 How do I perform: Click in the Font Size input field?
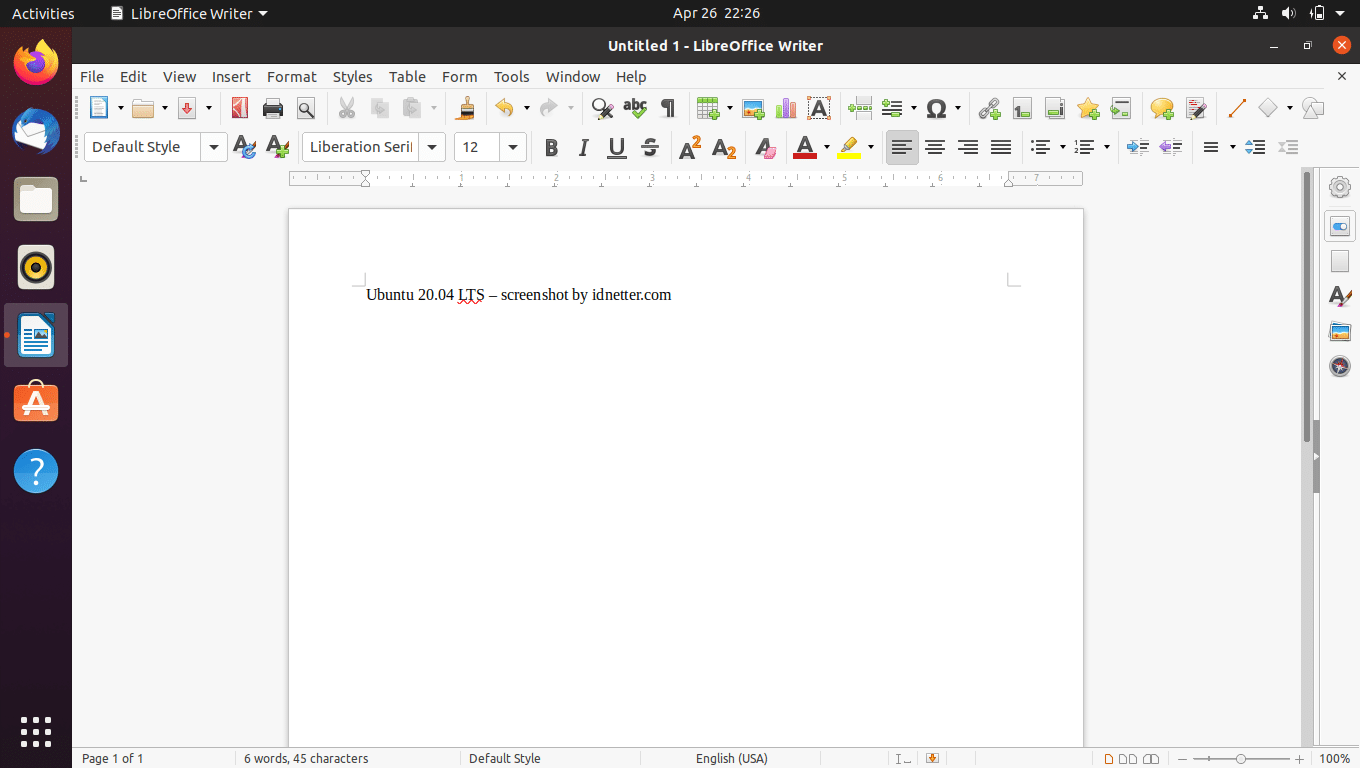(478, 147)
